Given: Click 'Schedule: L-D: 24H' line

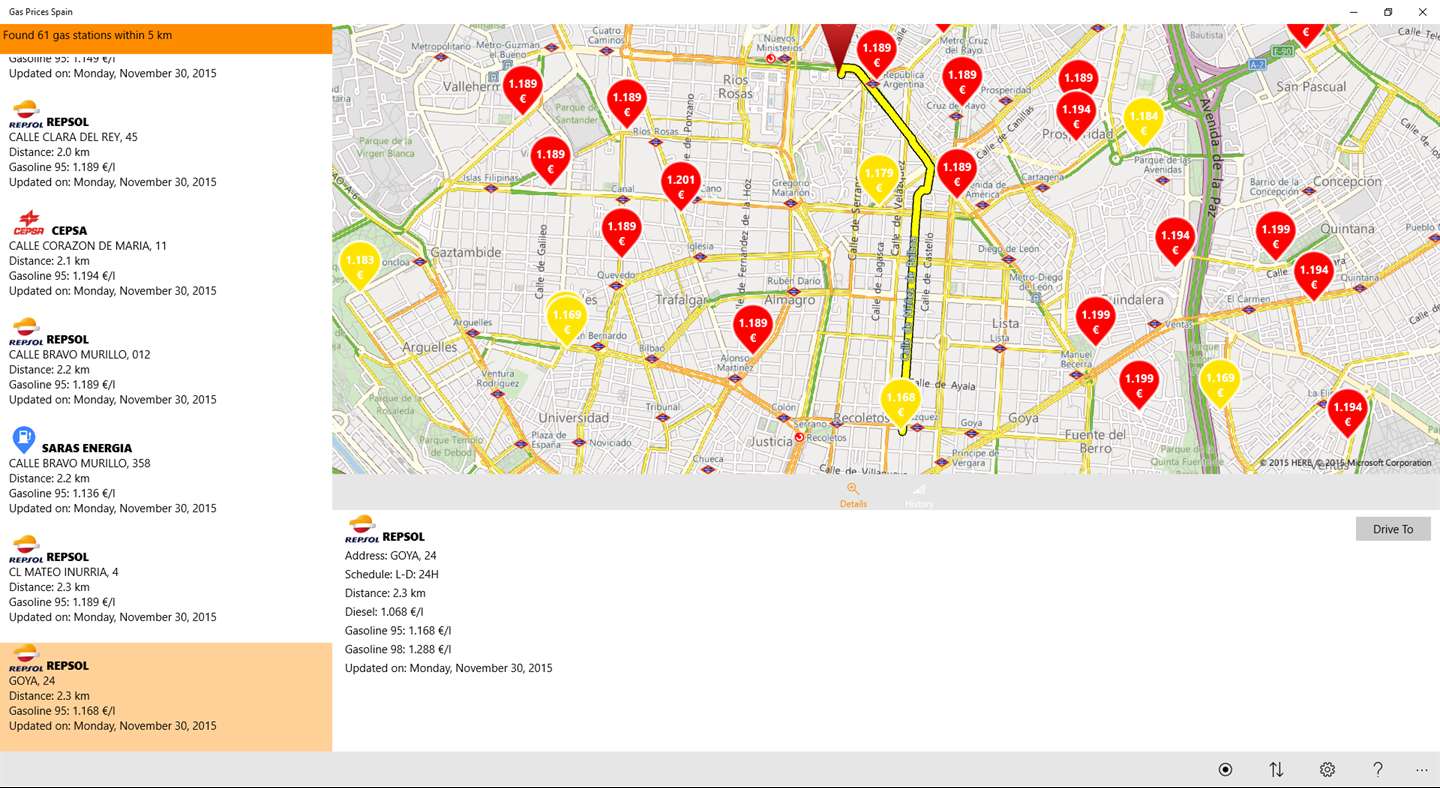Looking at the screenshot, I should [x=392, y=574].
